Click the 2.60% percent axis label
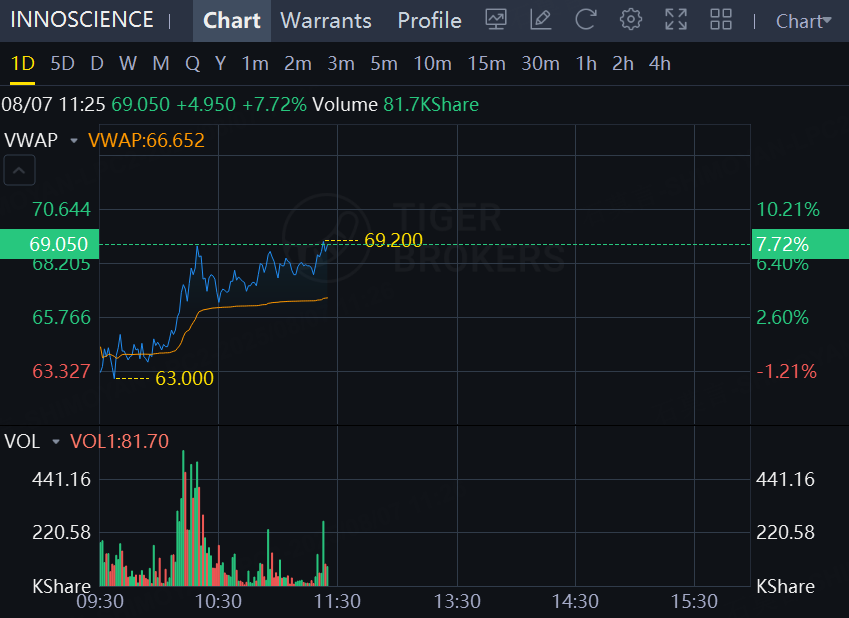The image size is (849, 618). pyautogui.click(x=782, y=317)
